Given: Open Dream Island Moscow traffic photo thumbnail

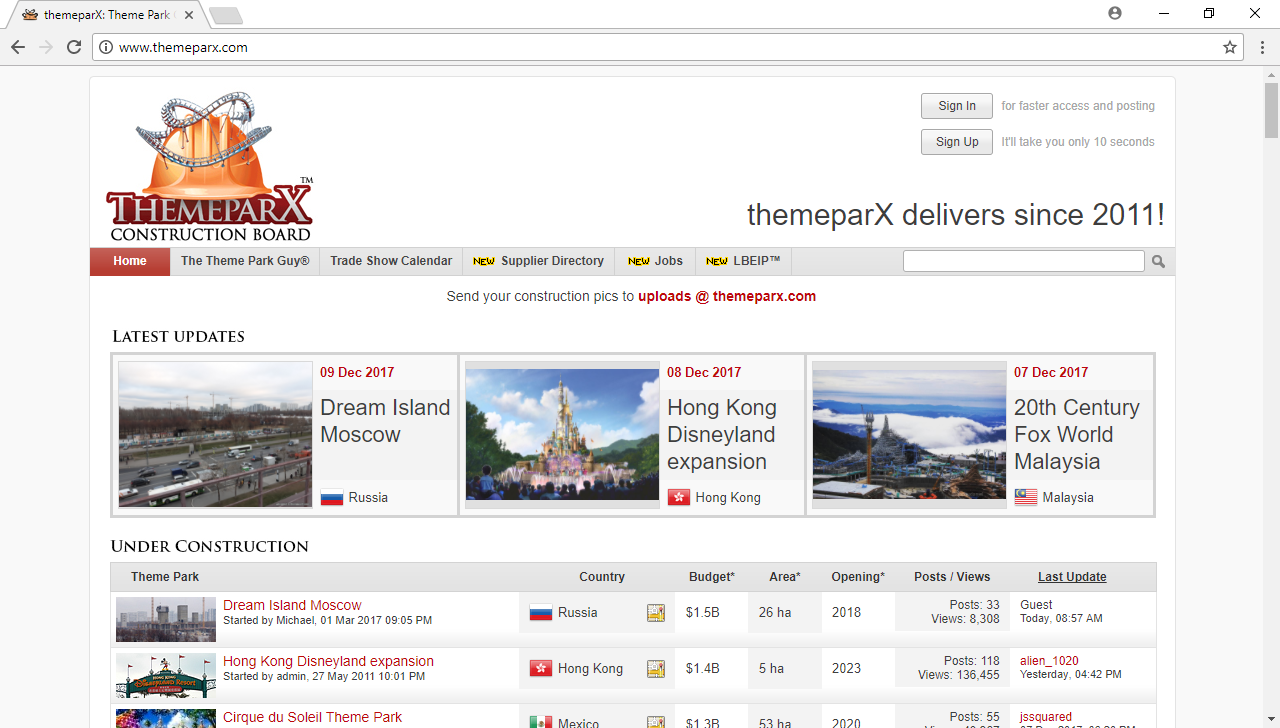Looking at the screenshot, I should [x=215, y=435].
